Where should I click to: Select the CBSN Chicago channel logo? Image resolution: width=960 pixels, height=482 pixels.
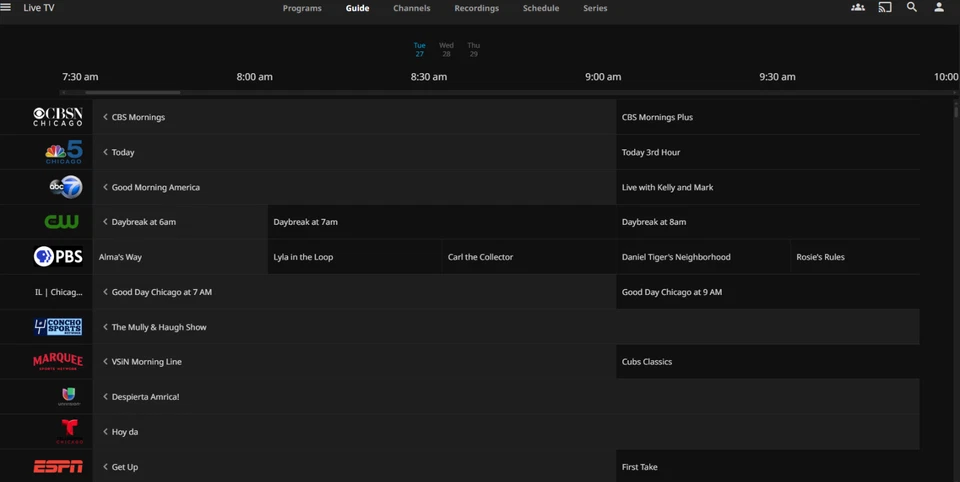[58, 117]
